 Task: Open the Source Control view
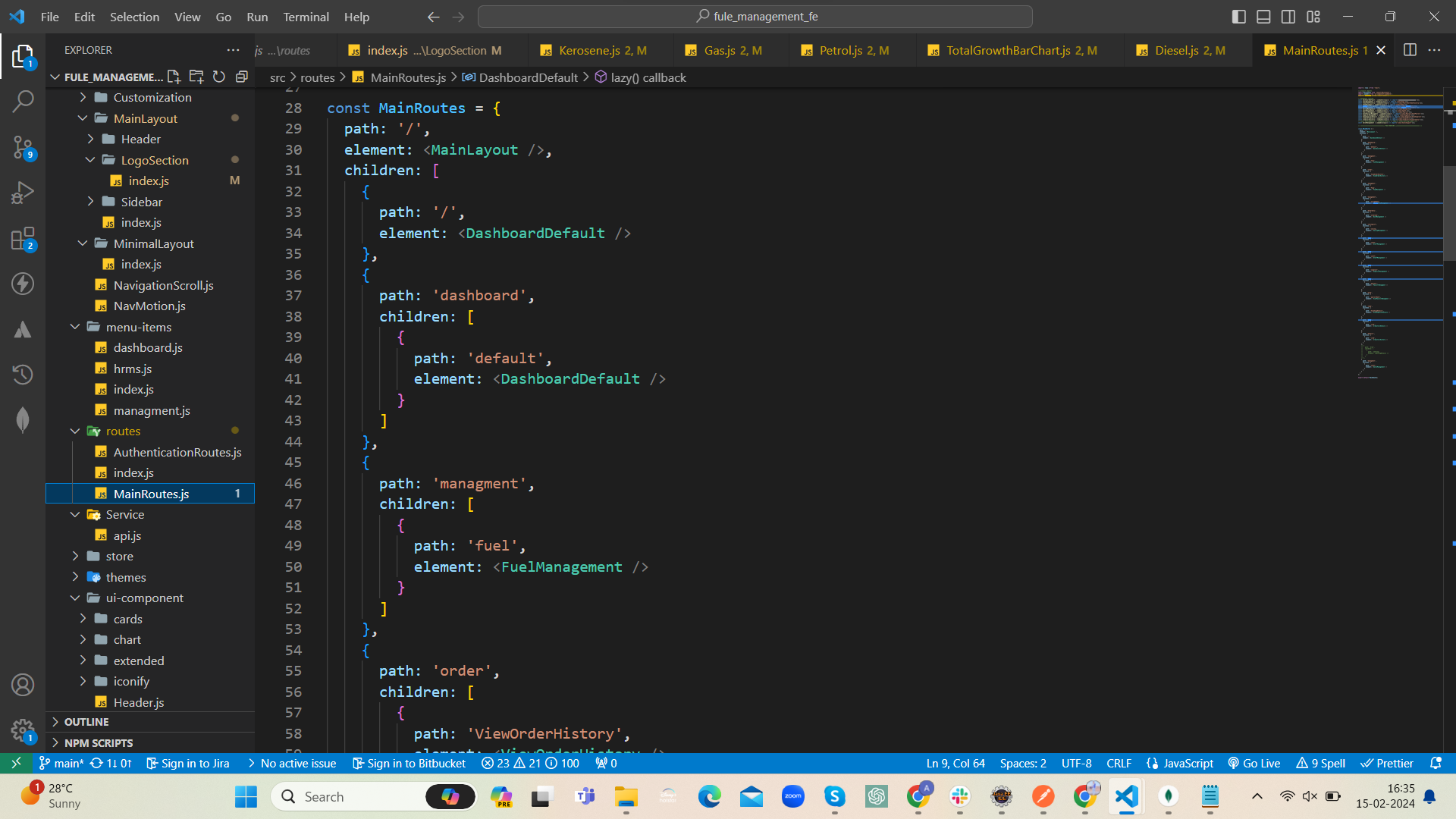(23, 147)
